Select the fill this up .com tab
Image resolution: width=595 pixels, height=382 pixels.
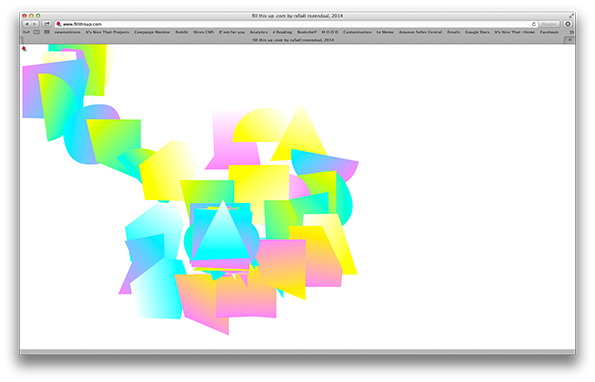click(293, 40)
